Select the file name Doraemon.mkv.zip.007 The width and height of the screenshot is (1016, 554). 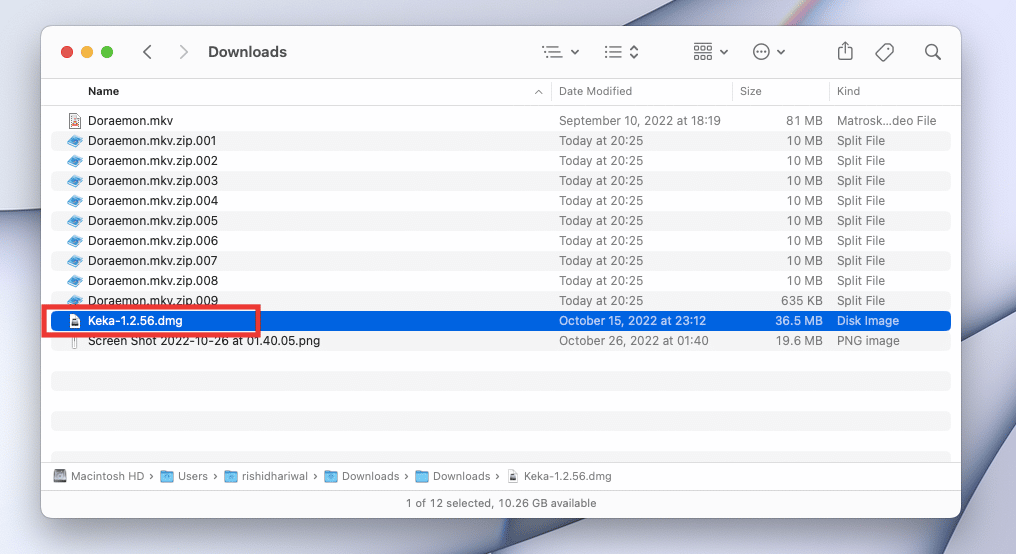tap(153, 261)
